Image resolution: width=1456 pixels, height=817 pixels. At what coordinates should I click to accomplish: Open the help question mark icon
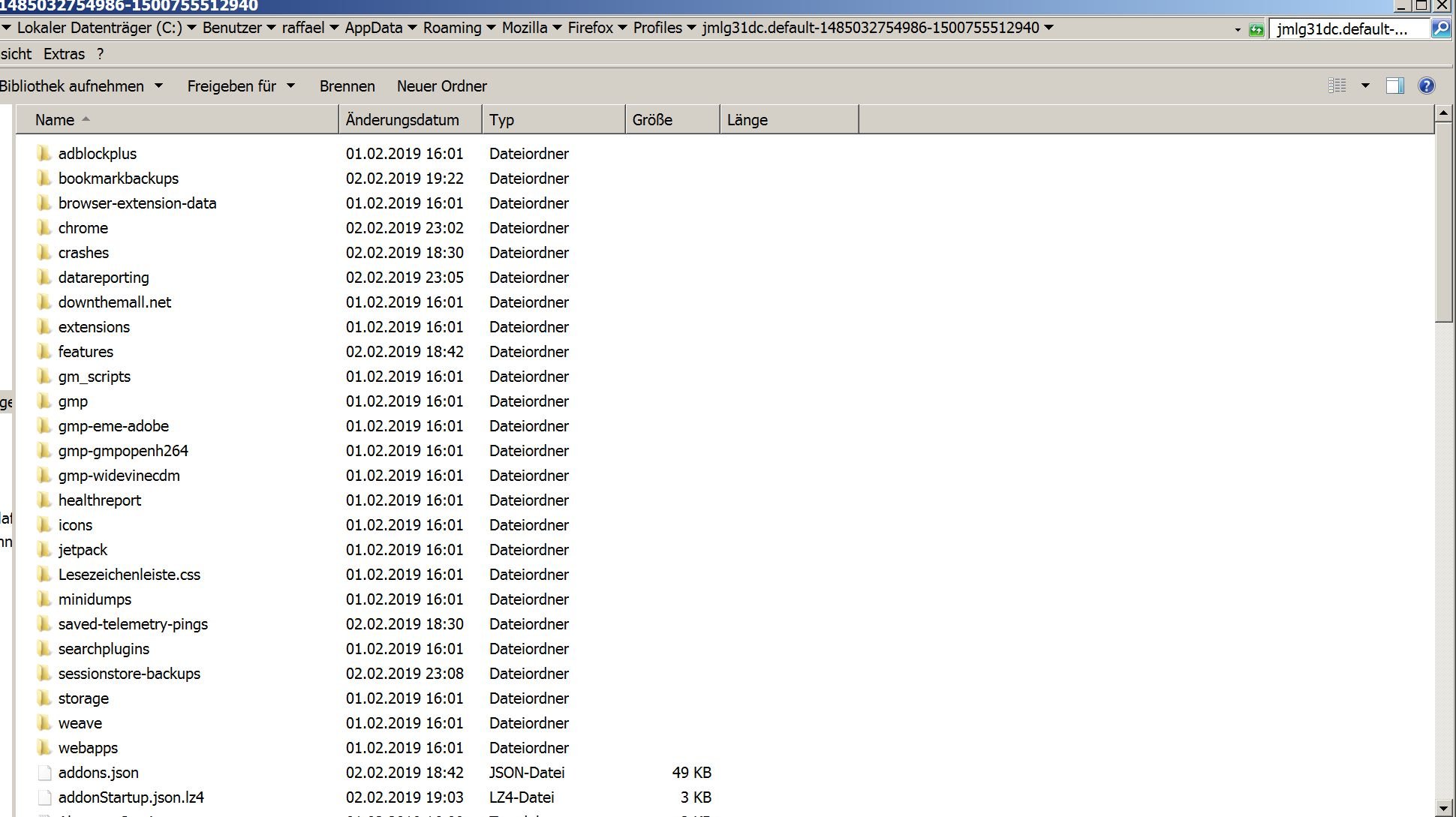[x=1426, y=86]
